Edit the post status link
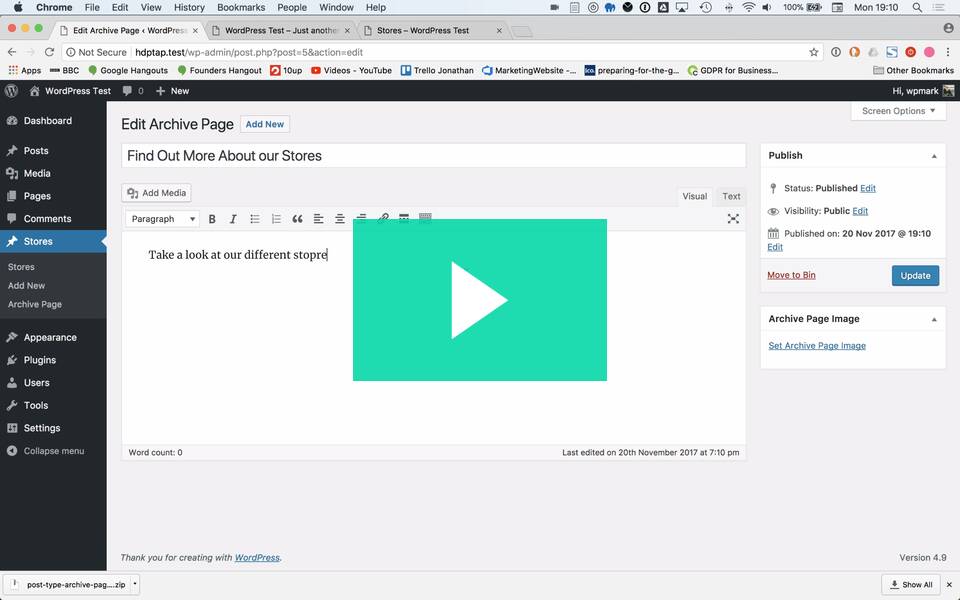The image size is (960, 600). (868, 188)
